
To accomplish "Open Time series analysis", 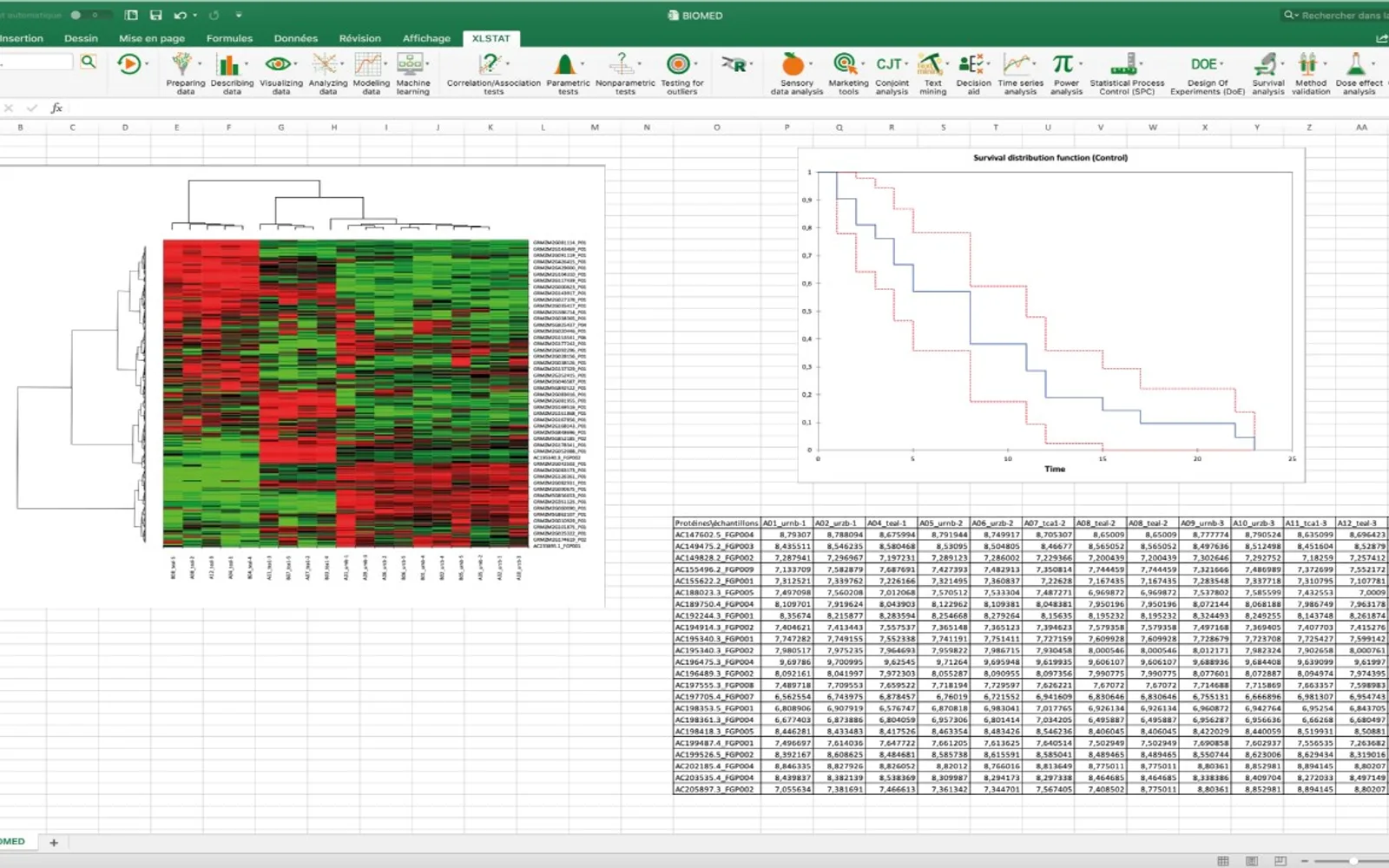I will [x=1020, y=73].
